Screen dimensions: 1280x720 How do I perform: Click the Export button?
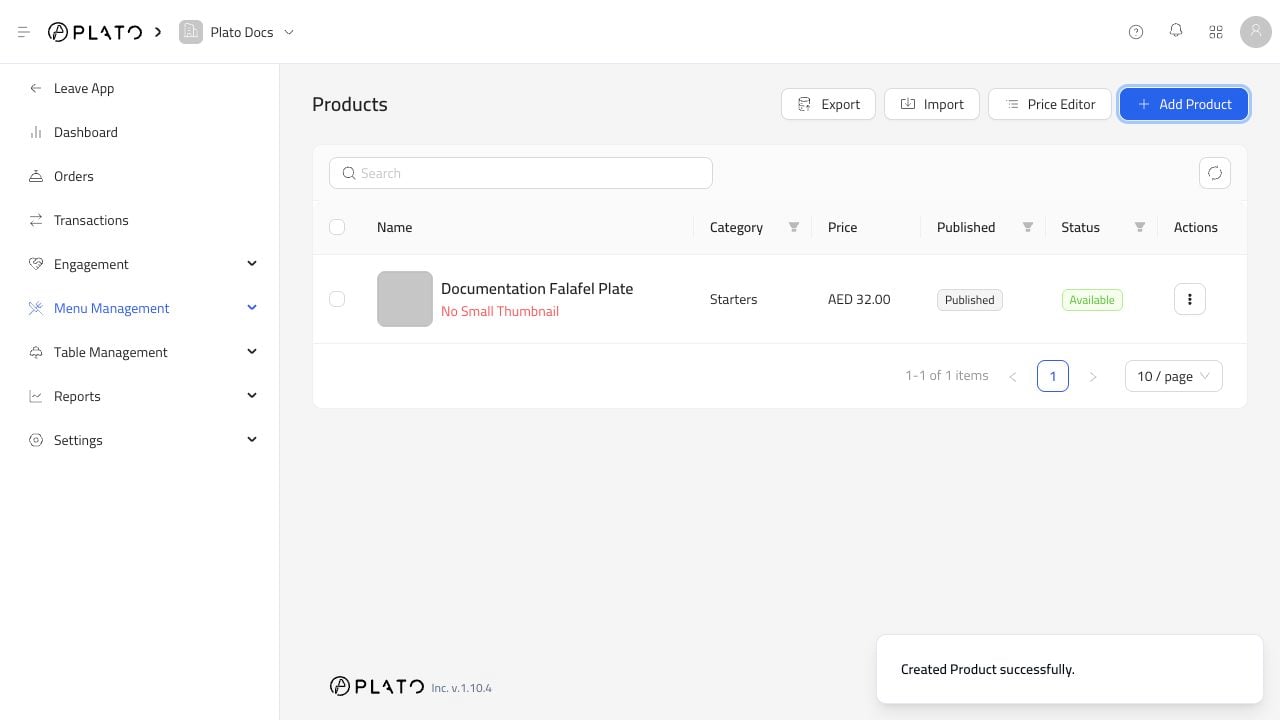tap(828, 104)
